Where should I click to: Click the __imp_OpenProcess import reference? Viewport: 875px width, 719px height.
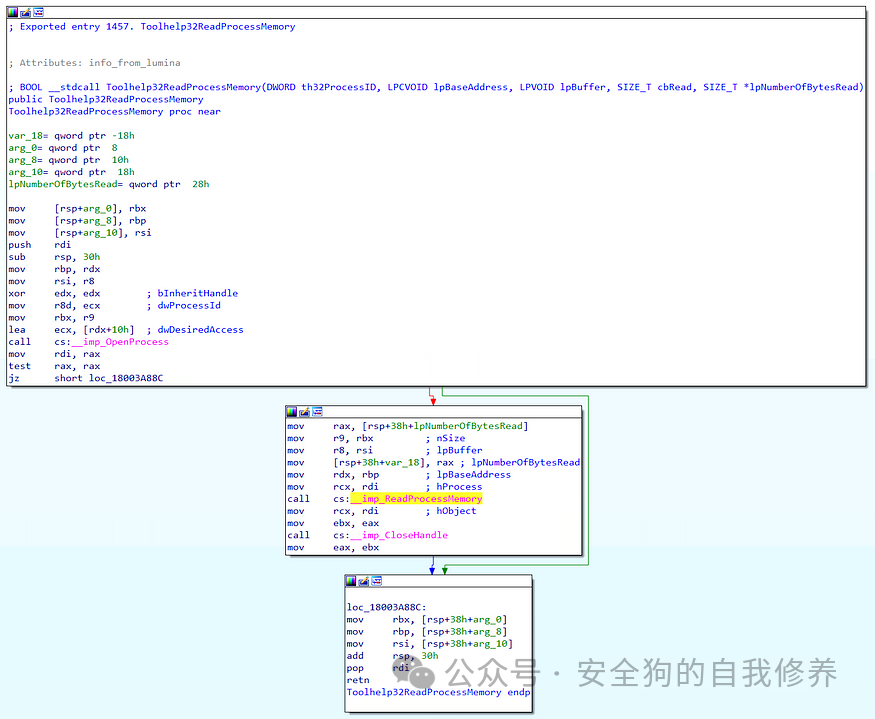[120, 342]
